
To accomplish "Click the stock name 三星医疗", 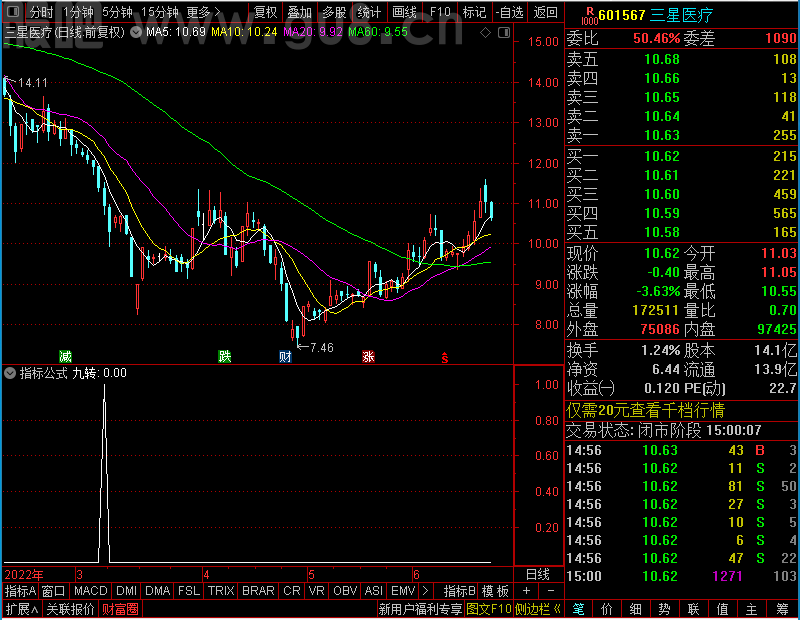I will 682,15.
